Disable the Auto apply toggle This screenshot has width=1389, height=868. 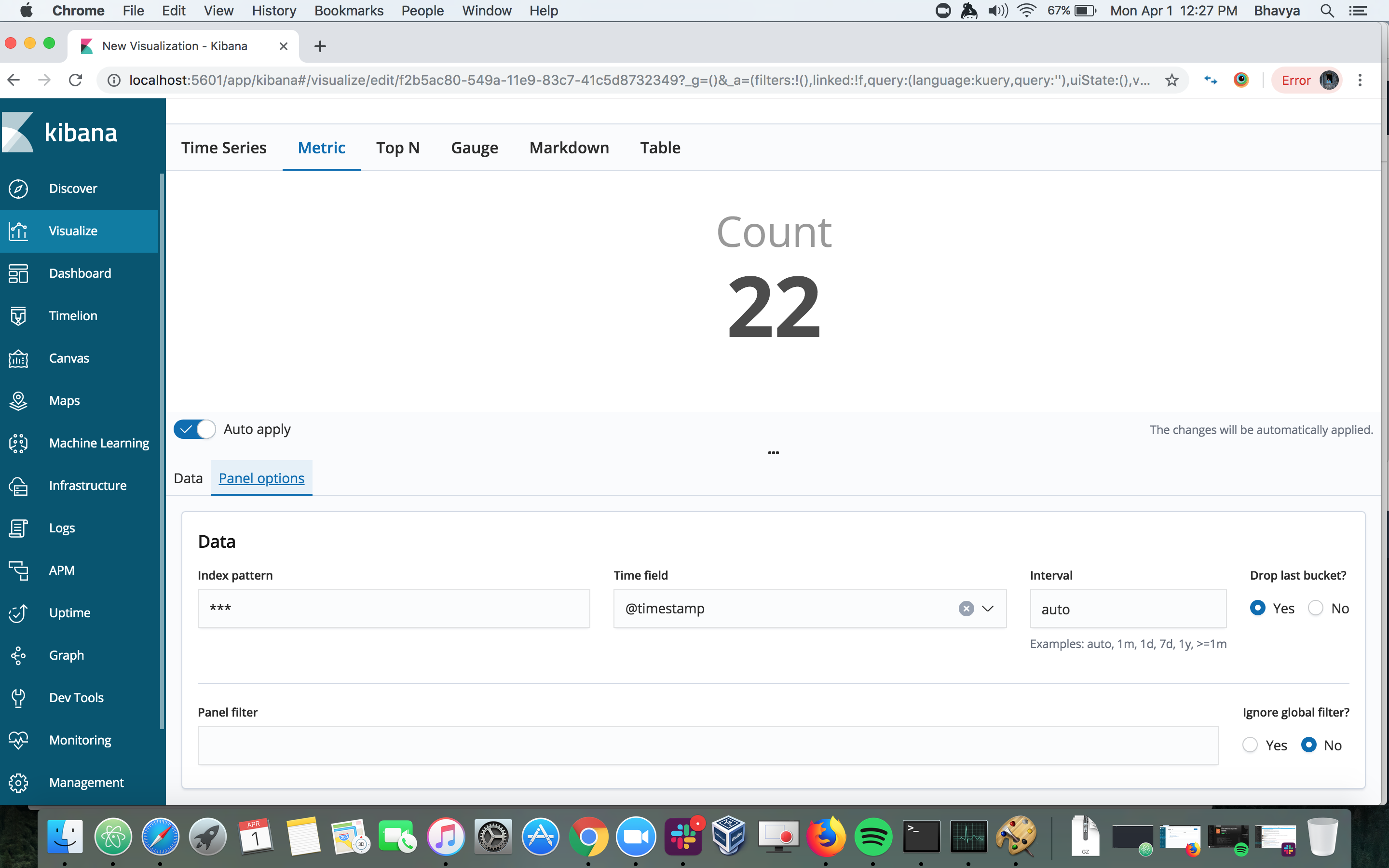pos(194,429)
